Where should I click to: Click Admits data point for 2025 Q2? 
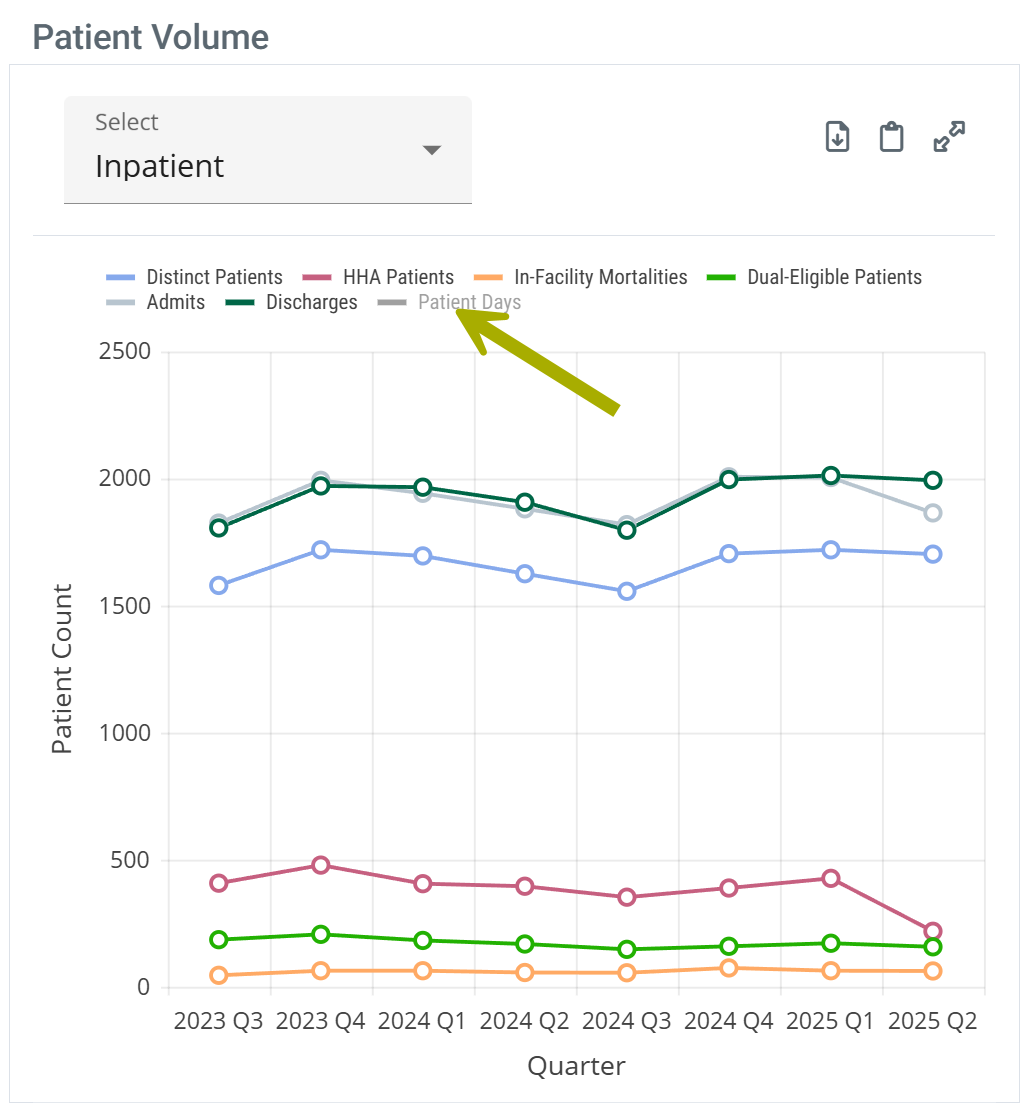(932, 513)
